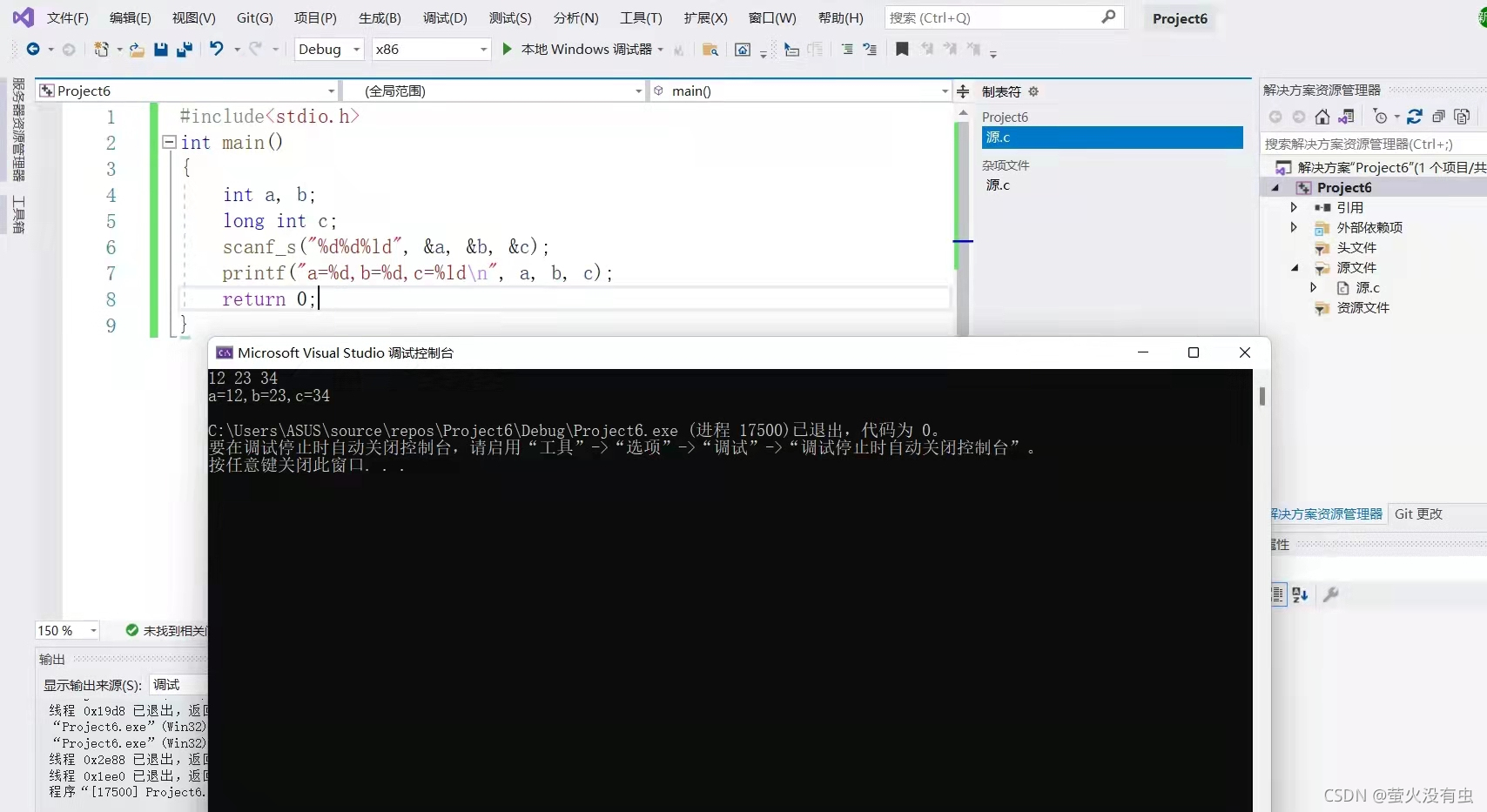Open the 服务器资源管理器 side tab
This screenshot has height=812, width=1487.
click(x=18, y=129)
